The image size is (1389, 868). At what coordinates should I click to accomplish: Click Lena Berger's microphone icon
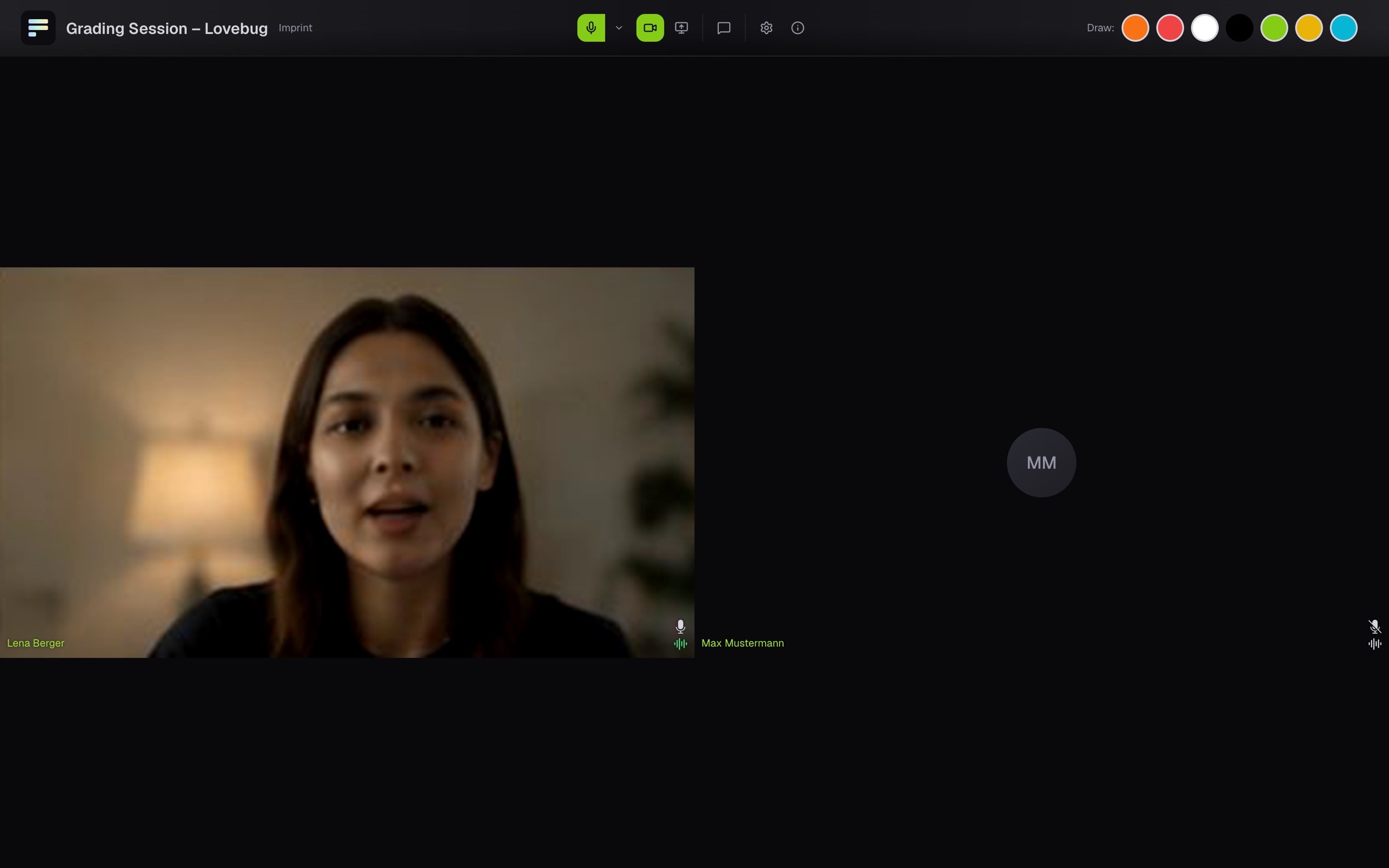[x=681, y=627]
